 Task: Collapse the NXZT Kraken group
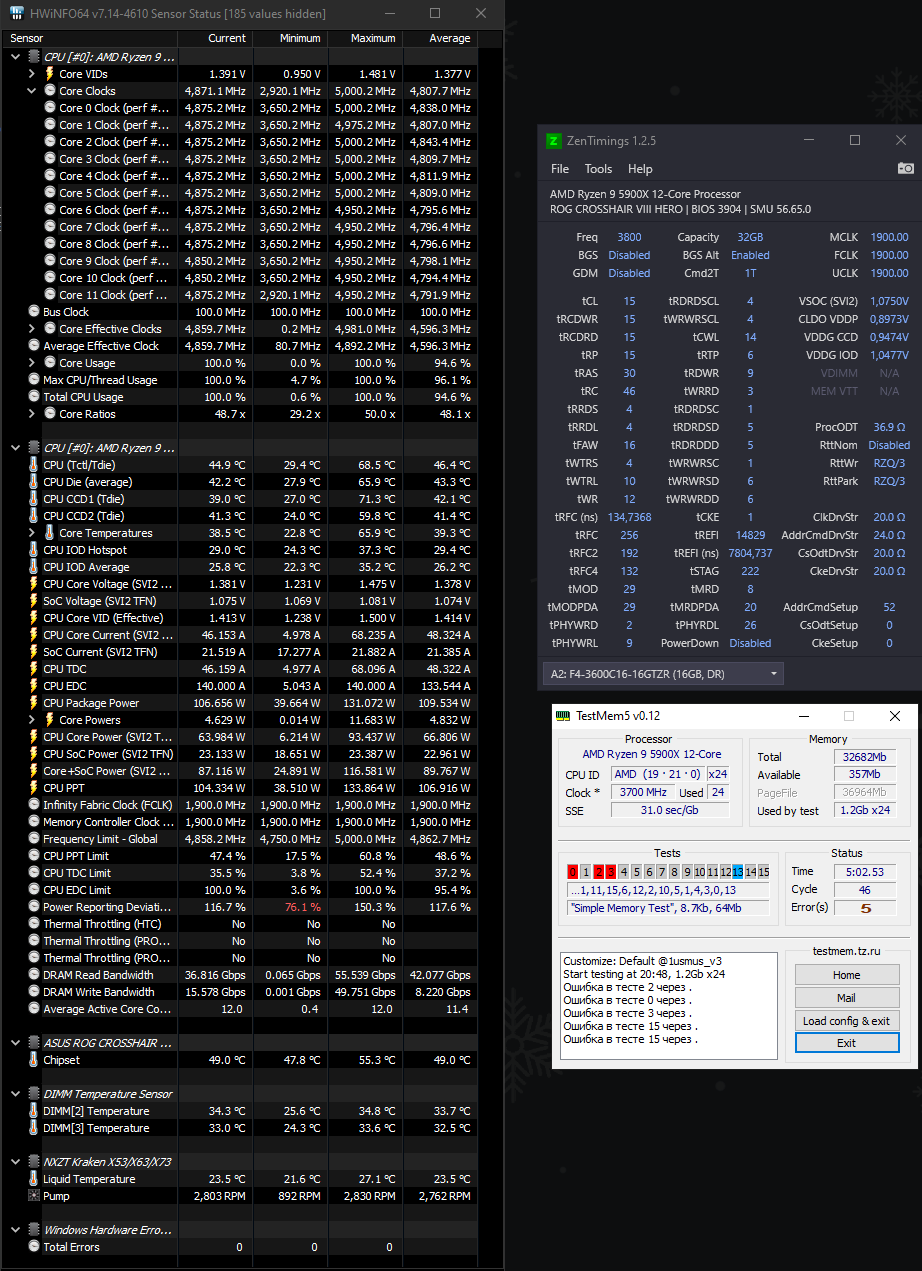click(x=15, y=1162)
